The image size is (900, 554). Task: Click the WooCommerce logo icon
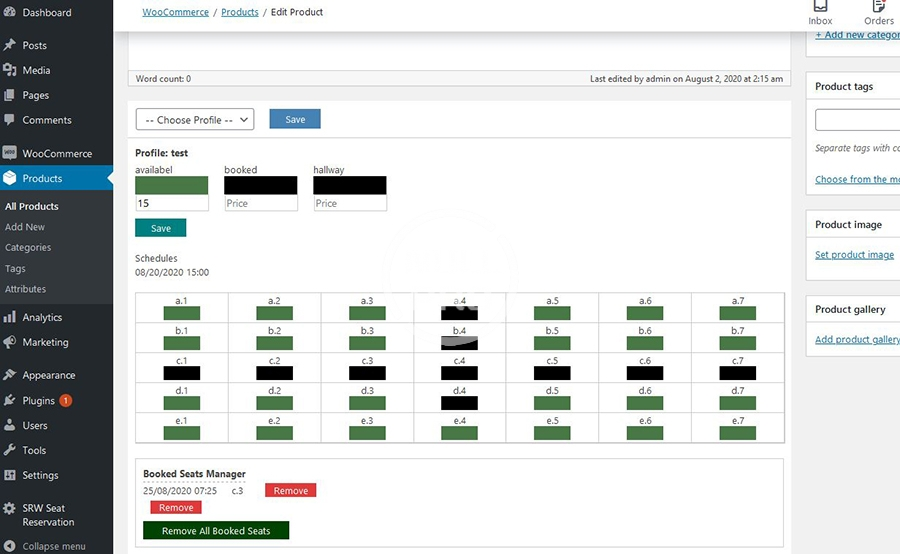[x=10, y=154]
